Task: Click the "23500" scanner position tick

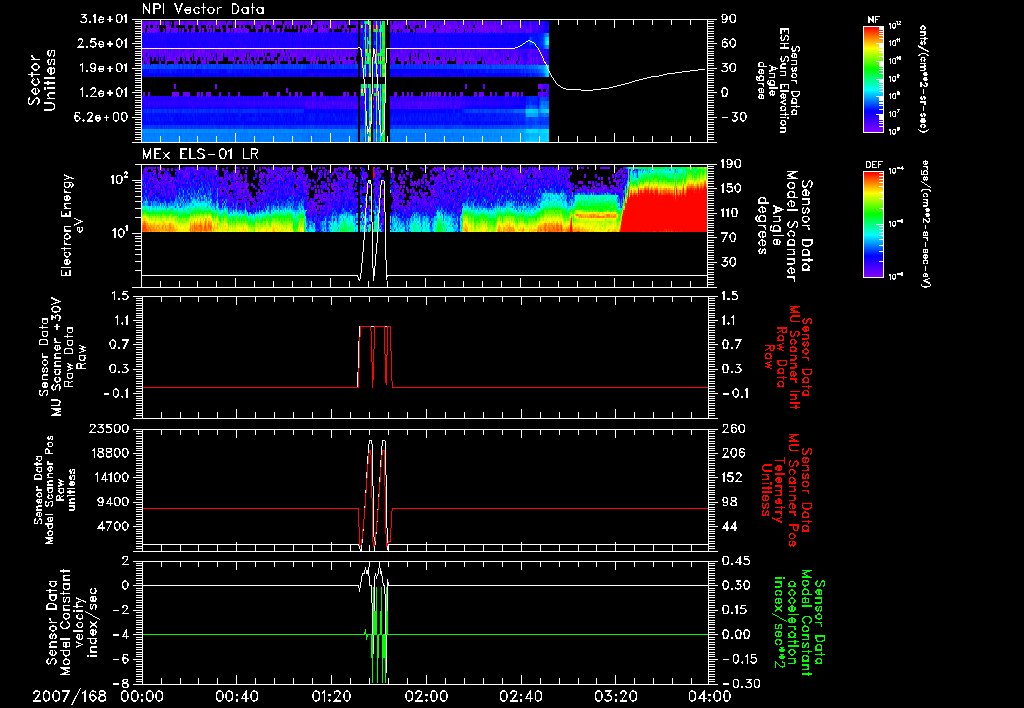Action: (x=110, y=428)
